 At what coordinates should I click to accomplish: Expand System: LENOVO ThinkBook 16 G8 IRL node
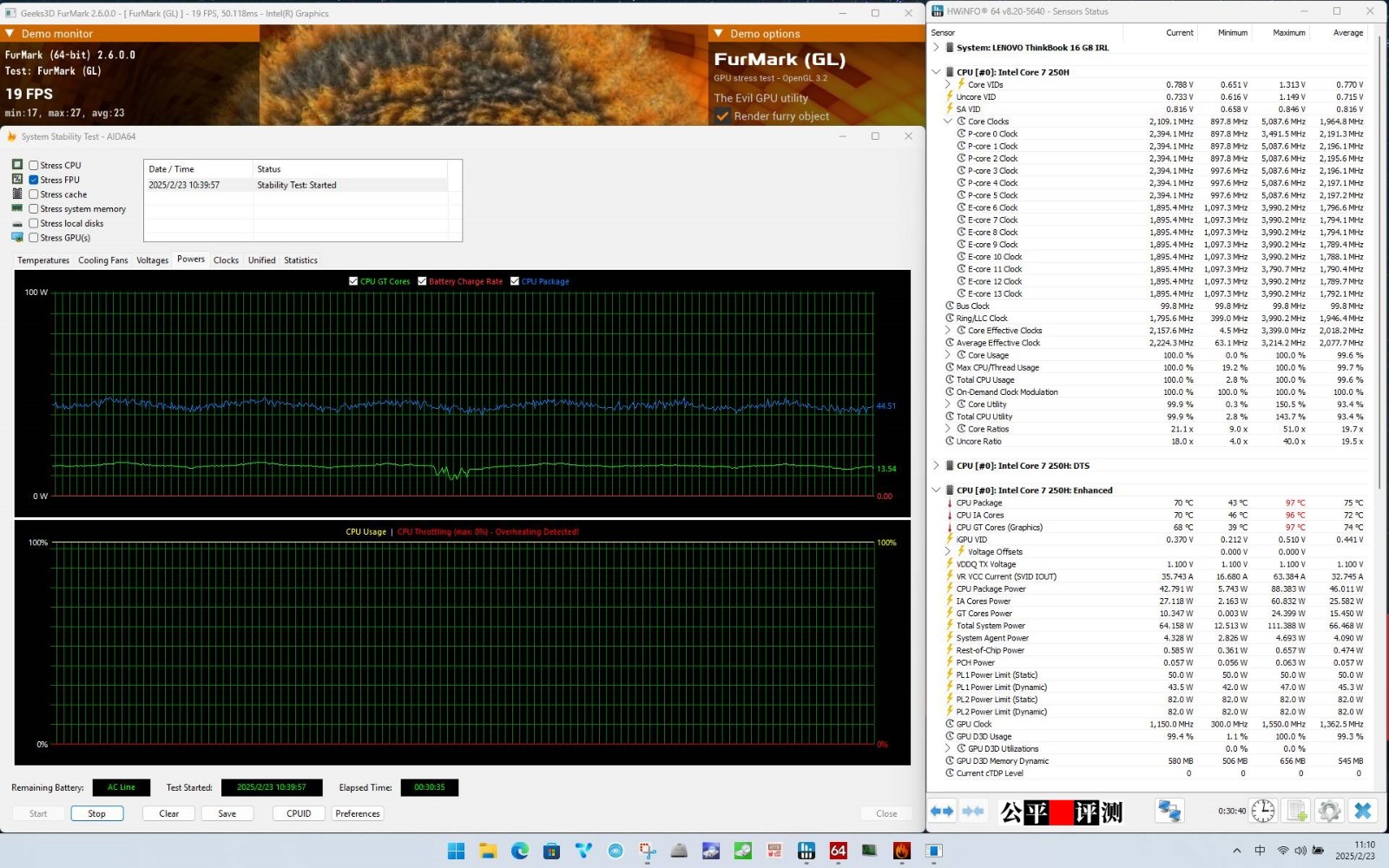coord(936,48)
